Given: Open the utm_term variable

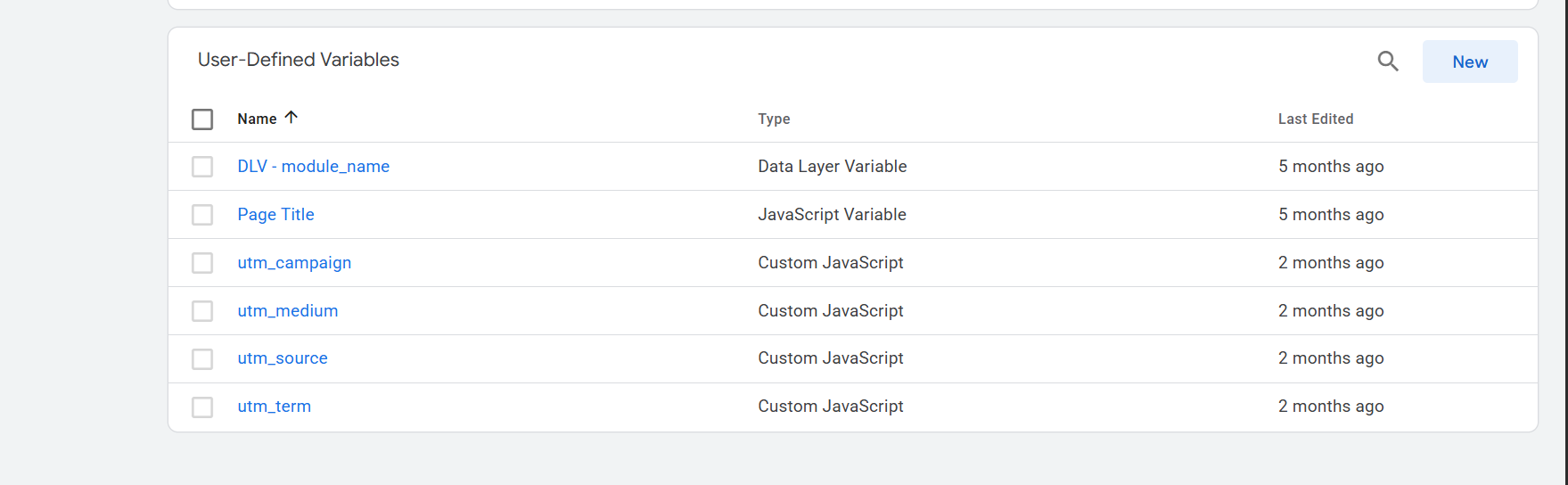Looking at the screenshot, I should 274,407.
